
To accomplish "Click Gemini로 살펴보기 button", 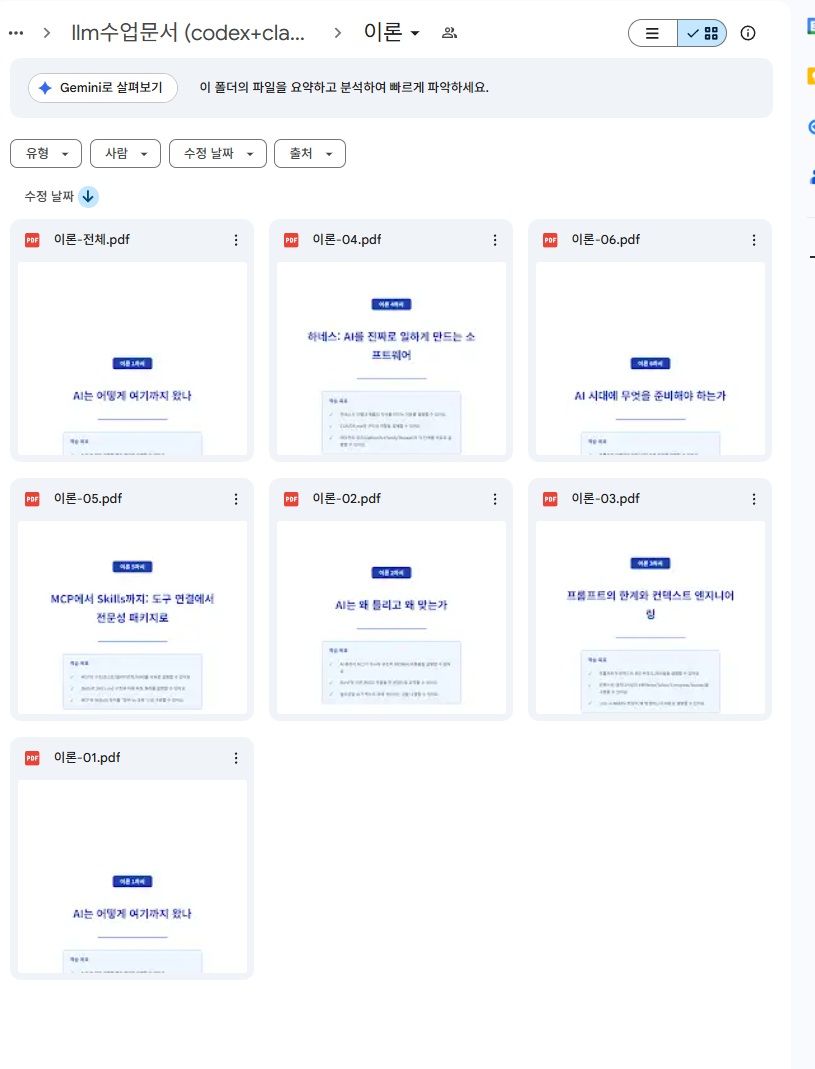I will (102, 88).
